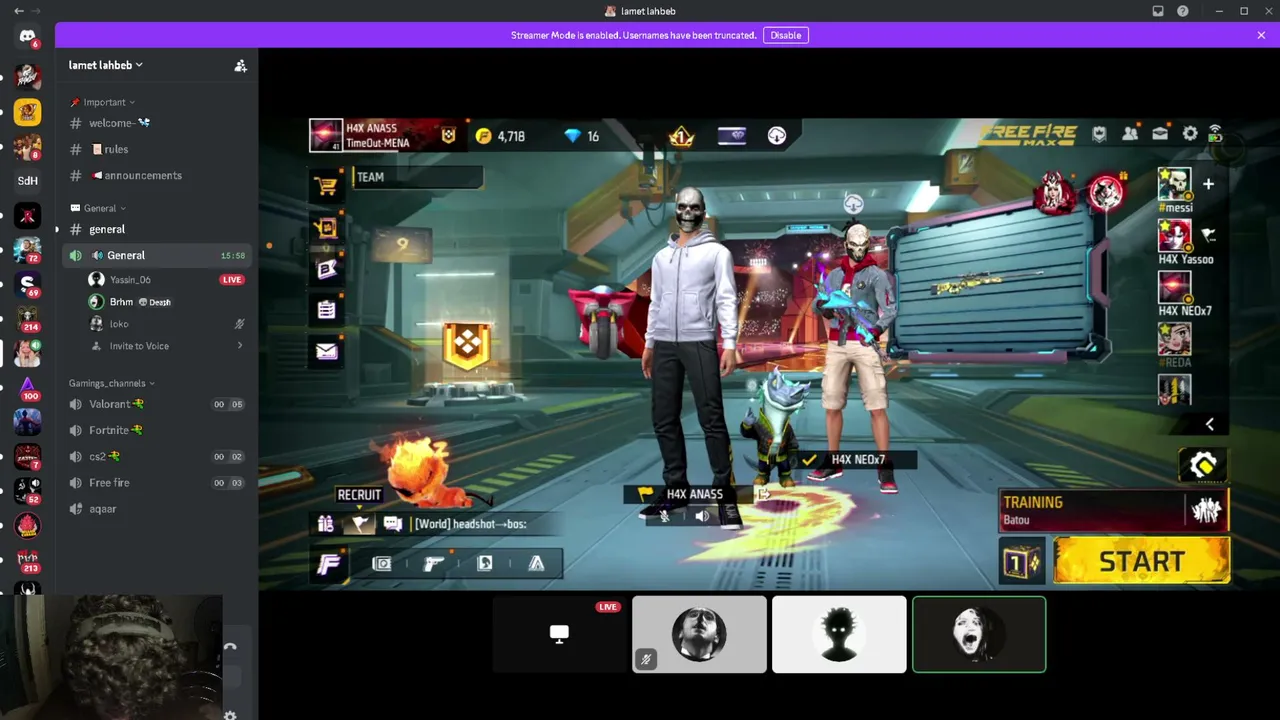Join the Free fire voice channel

coord(155,482)
